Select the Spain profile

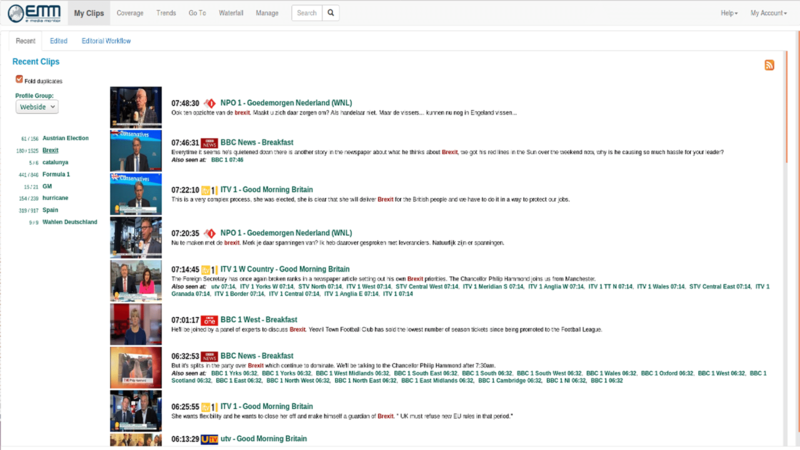tap(50, 210)
